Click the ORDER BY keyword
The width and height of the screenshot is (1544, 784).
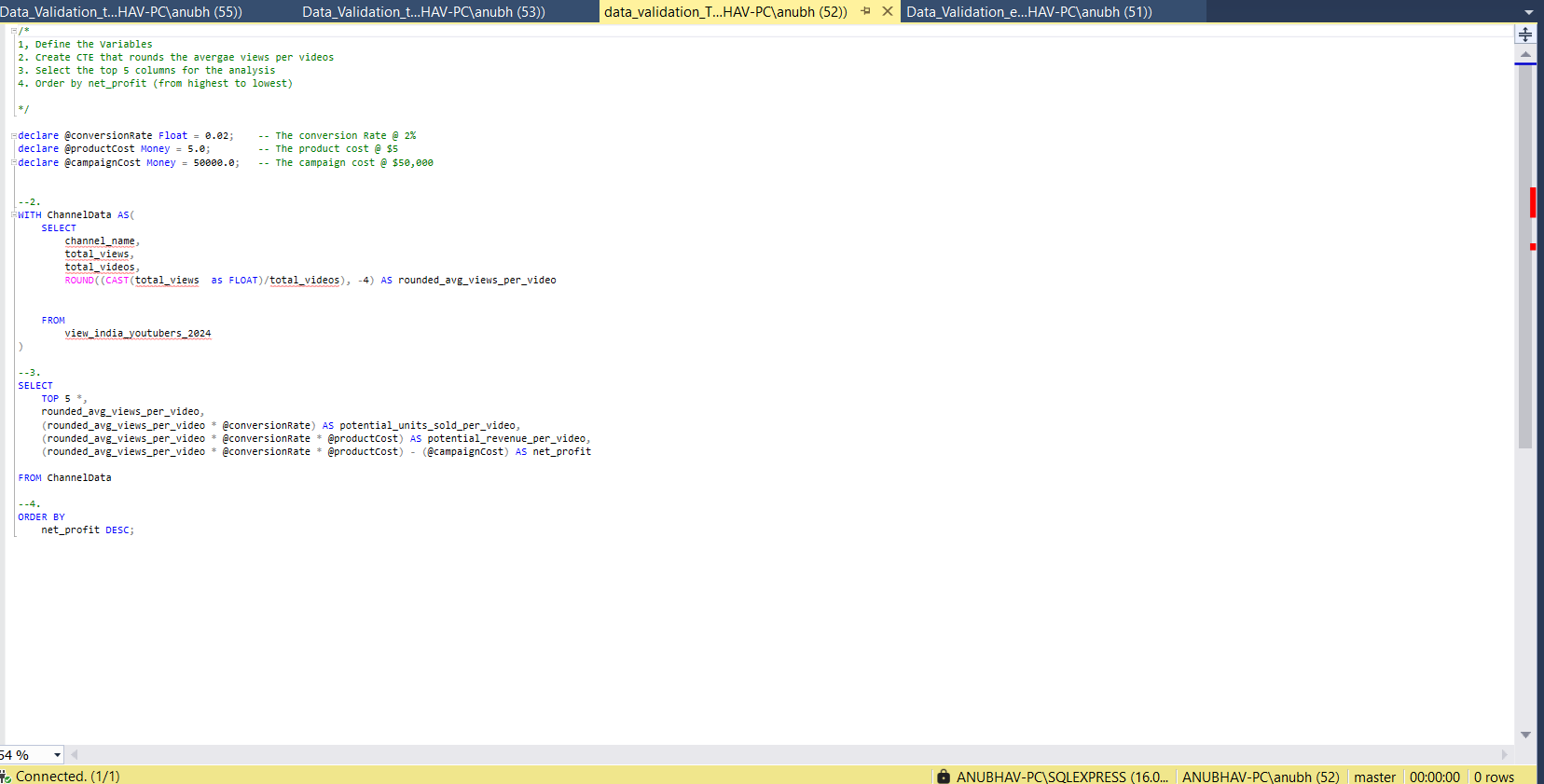click(41, 516)
